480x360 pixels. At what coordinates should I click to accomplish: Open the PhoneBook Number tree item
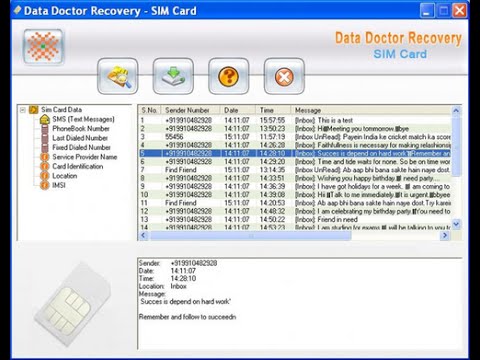(81, 128)
